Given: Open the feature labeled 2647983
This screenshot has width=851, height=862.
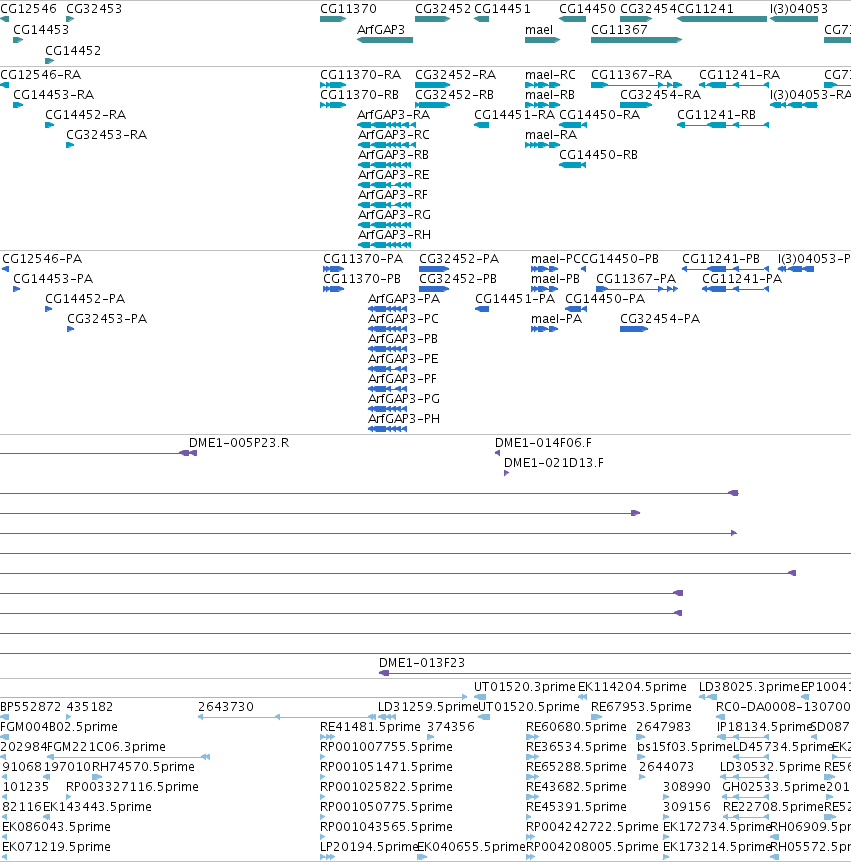Looking at the screenshot, I should tap(664, 727).
